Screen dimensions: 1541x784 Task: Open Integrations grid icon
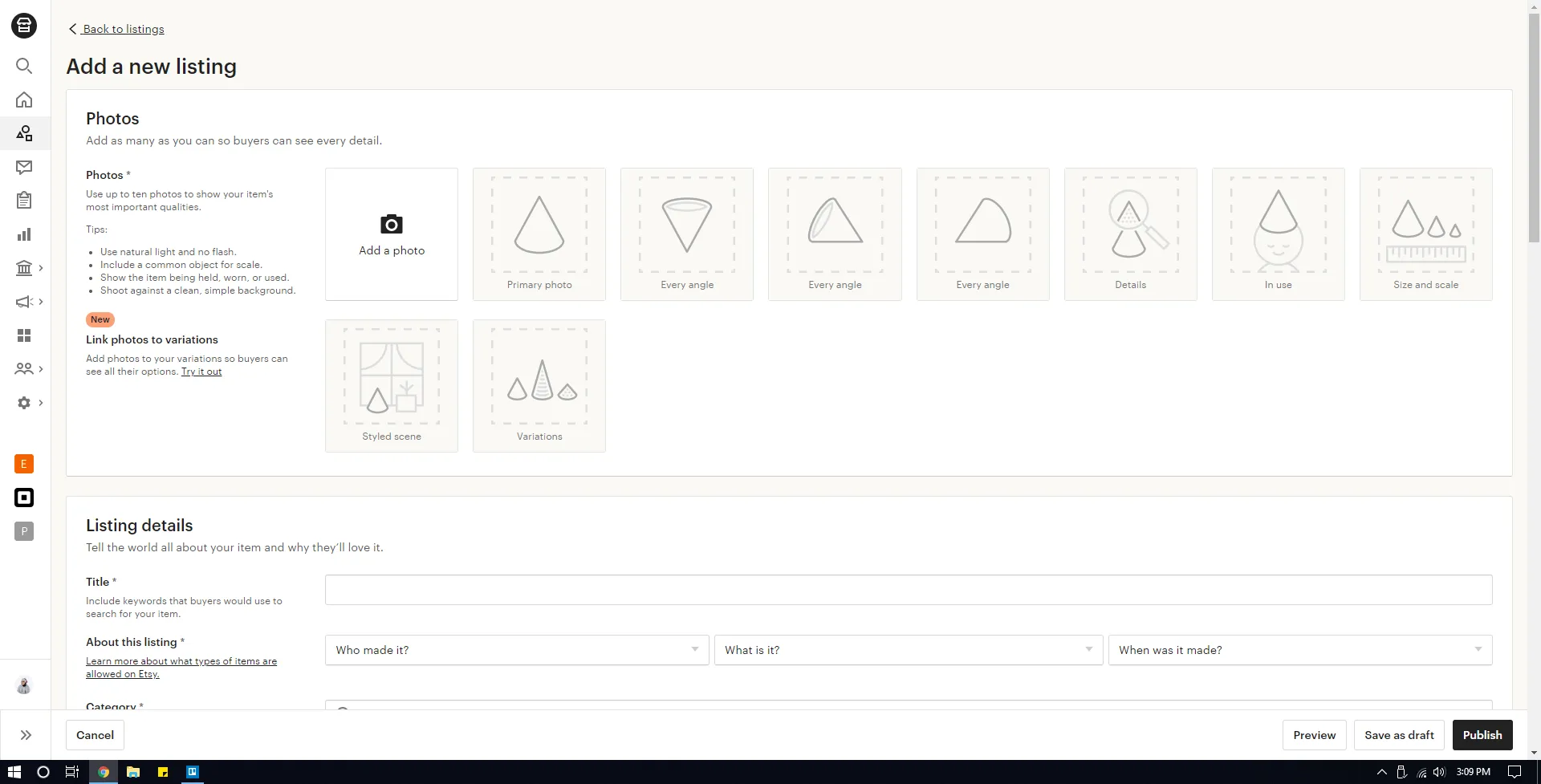(x=24, y=335)
